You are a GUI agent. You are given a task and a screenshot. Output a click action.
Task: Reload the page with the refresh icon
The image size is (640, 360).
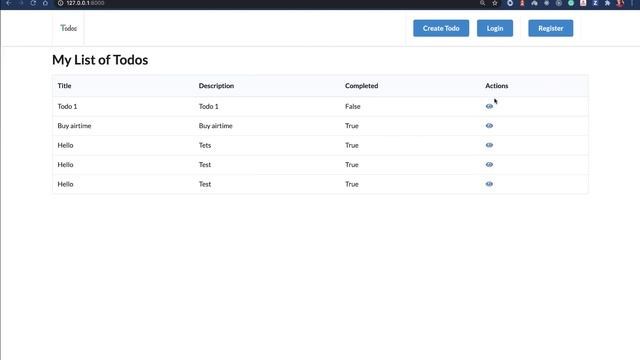[33, 3]
